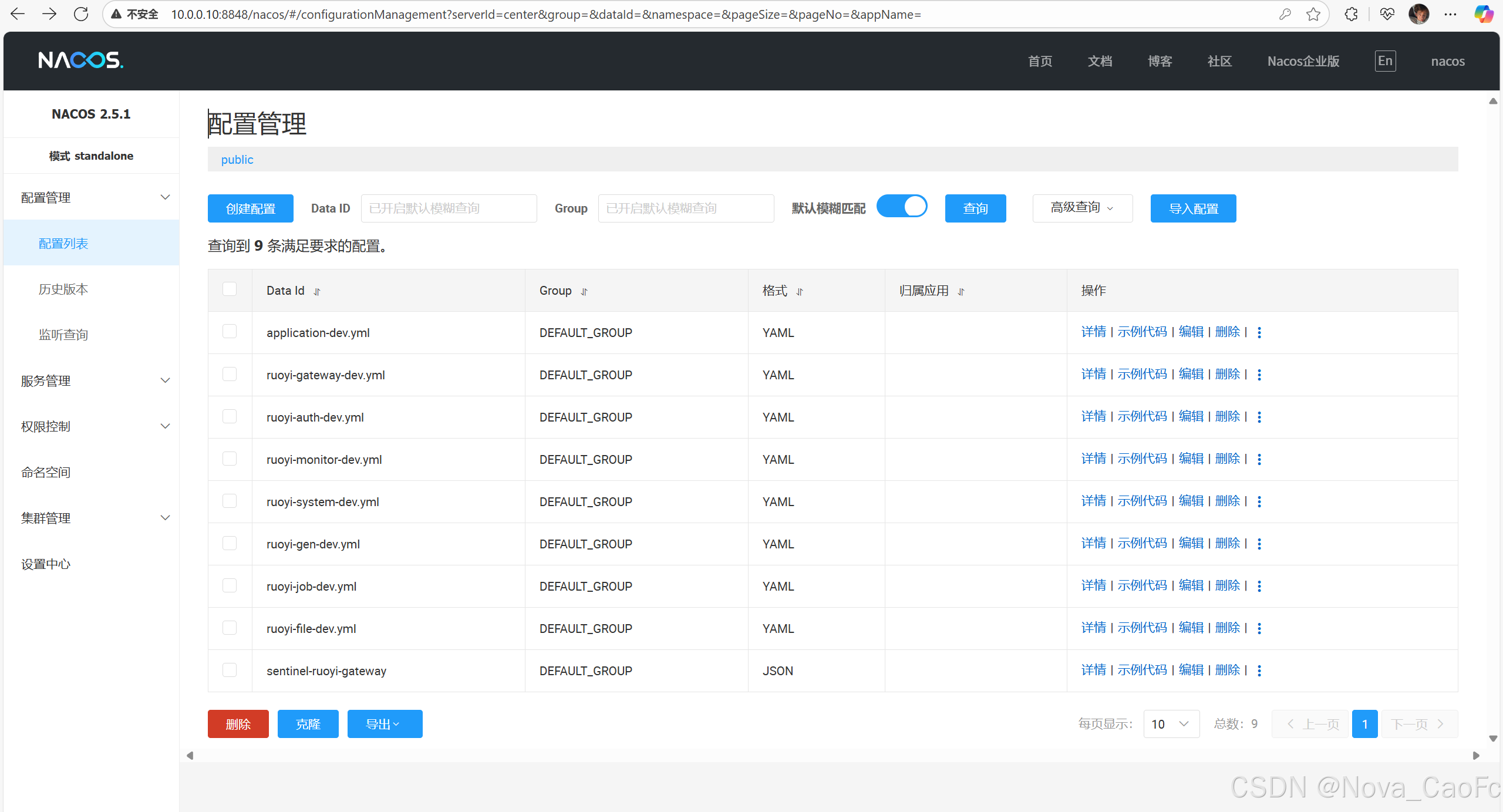
Task: Select the sentinel-ruoyi-gateway row checkbox
Action: pyautogui.click(x=230, y=669)
